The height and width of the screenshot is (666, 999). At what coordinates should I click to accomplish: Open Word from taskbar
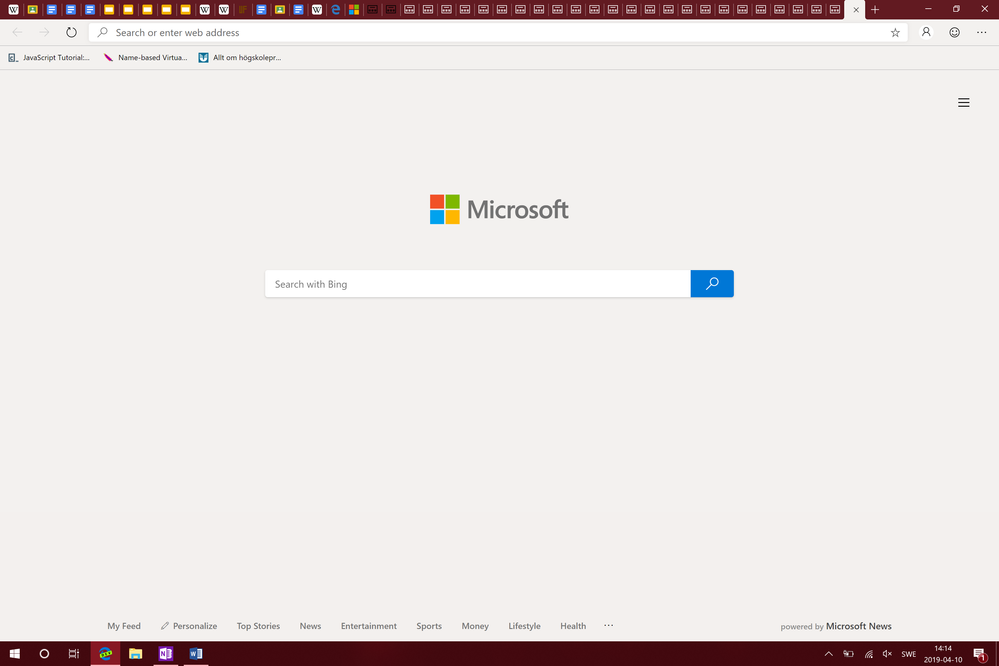point(196,653)
